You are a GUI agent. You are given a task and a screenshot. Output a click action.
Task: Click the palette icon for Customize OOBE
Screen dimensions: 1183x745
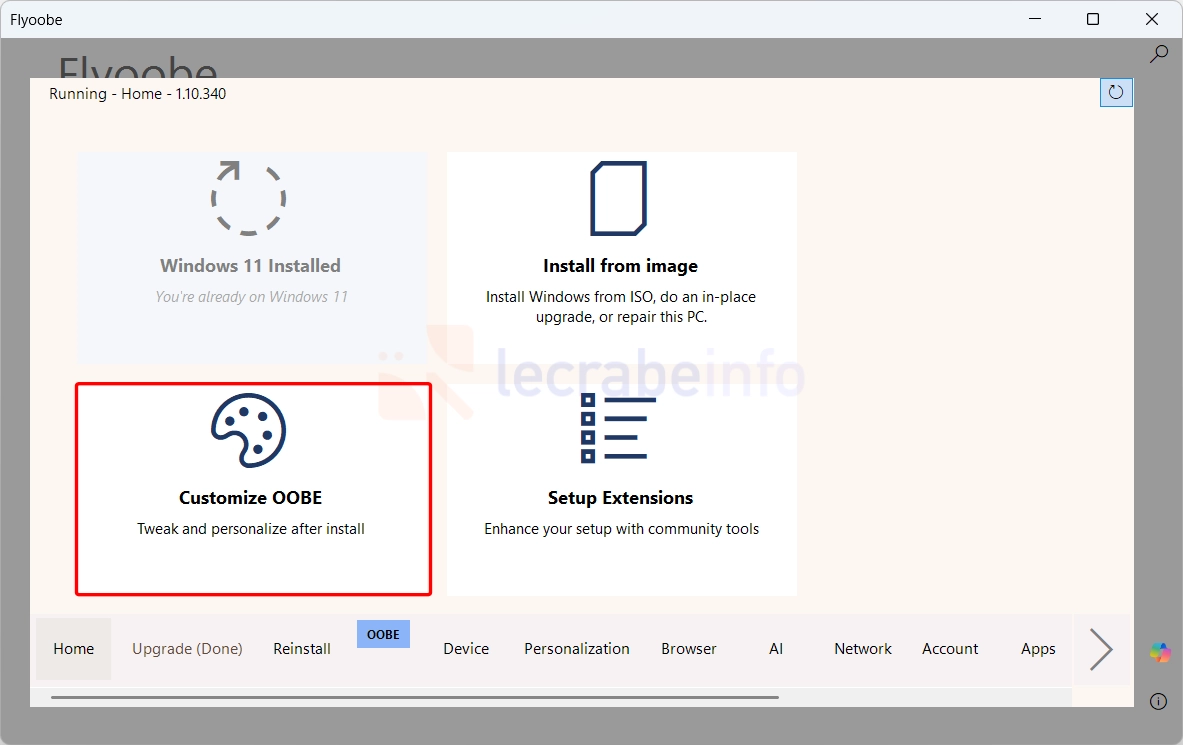pyautogui.click(x=248, y=430)
